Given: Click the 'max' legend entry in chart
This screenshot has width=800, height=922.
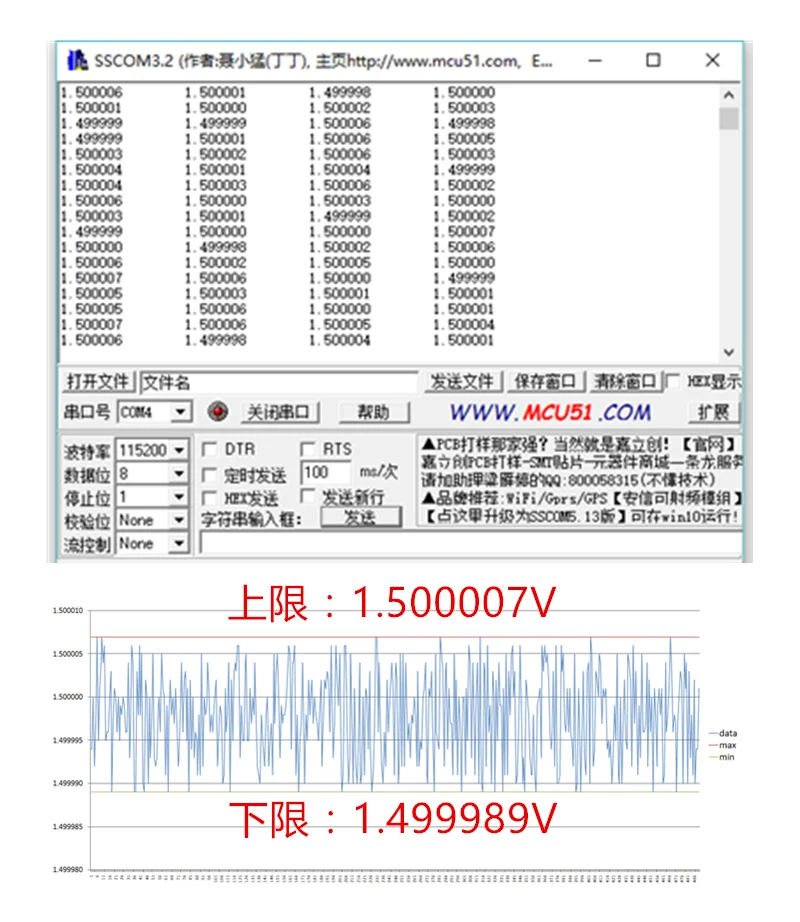Looking at the screenshot, I should (x=723, y=745).
